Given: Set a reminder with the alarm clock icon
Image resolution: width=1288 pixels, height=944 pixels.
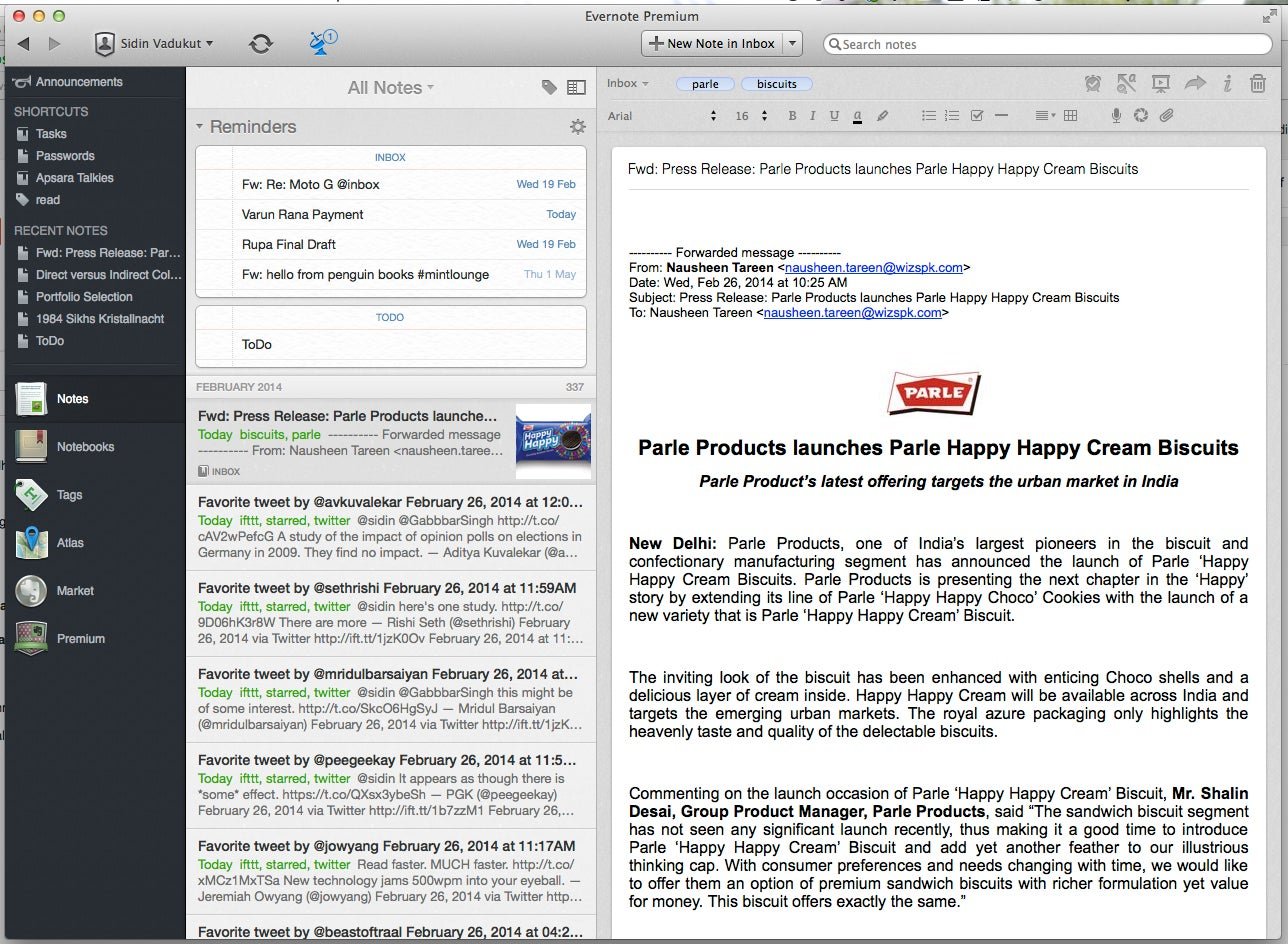Looking at the screenshot, I should 1093,84.
